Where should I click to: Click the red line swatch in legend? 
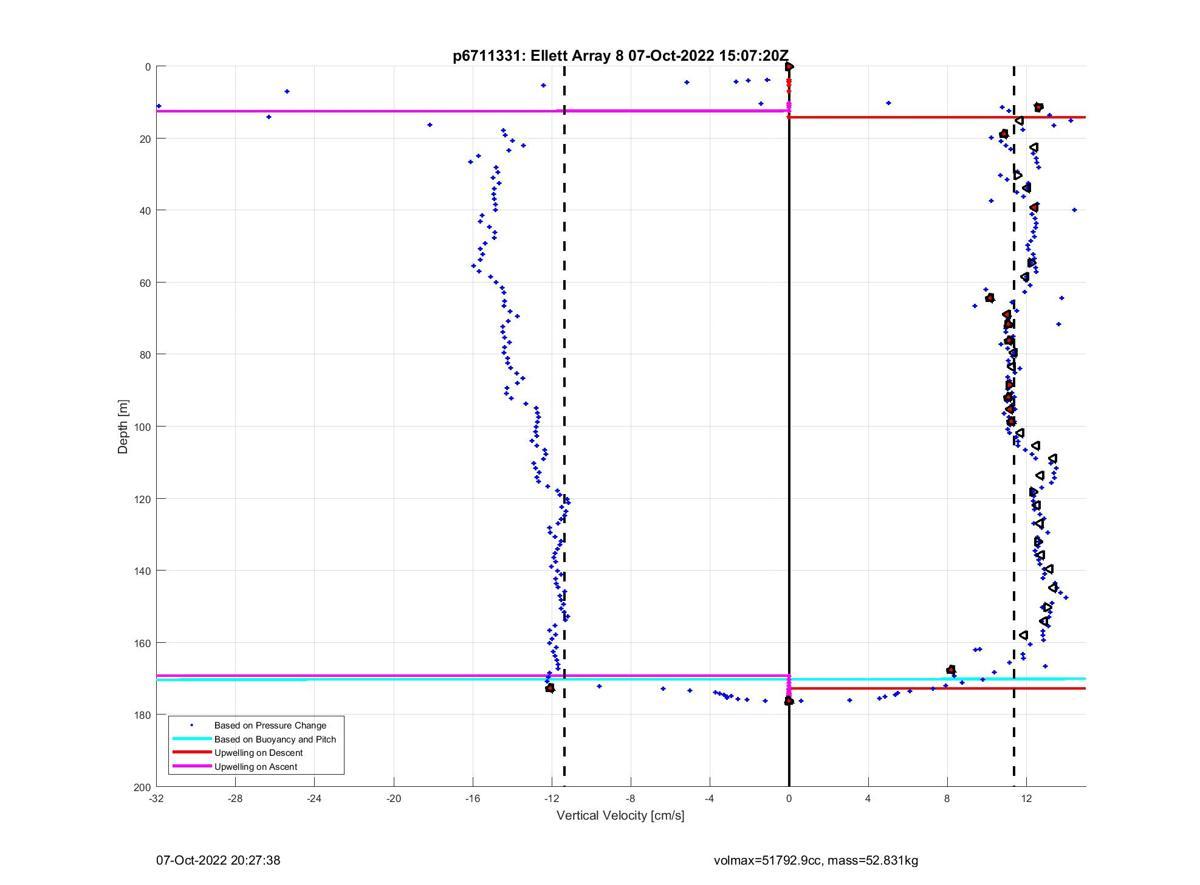(191, 753)
